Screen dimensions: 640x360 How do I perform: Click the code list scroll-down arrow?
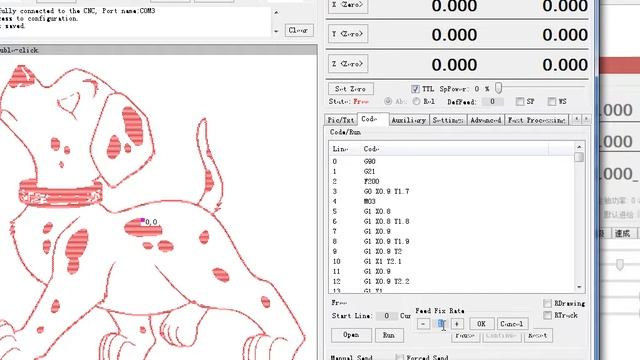tap(579, 287)
